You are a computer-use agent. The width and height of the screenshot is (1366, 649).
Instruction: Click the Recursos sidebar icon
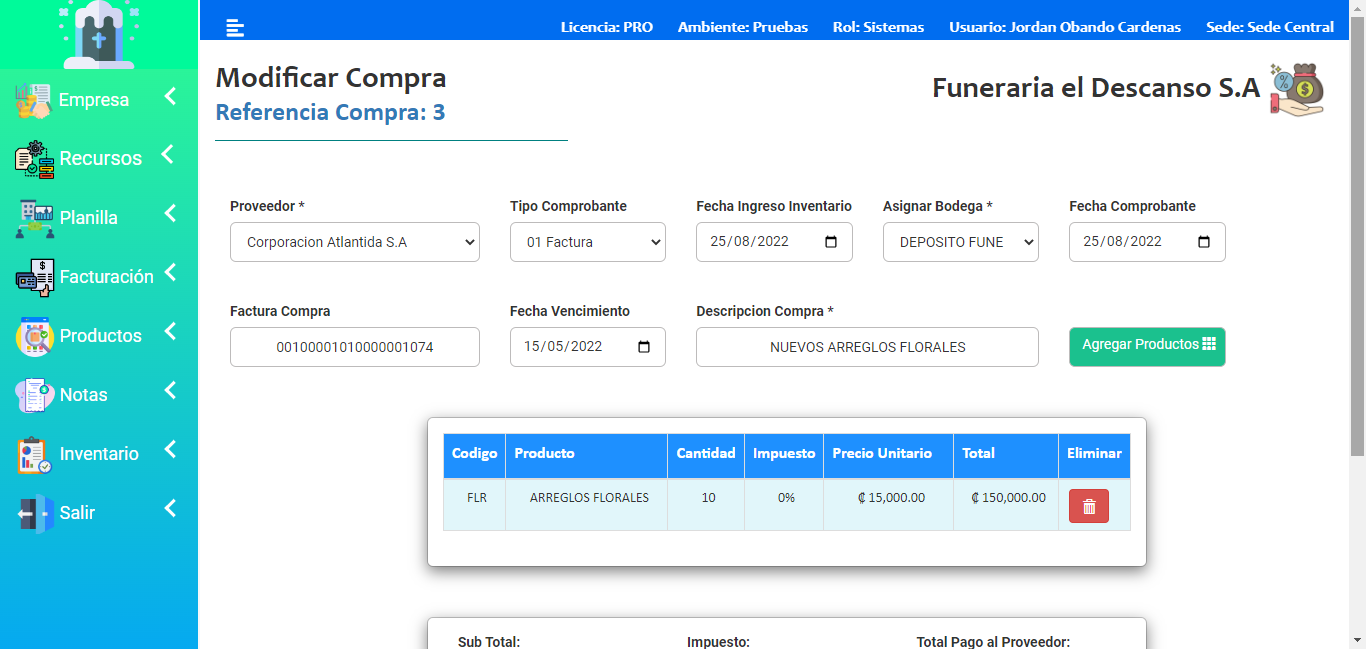[x=35, y=159]
